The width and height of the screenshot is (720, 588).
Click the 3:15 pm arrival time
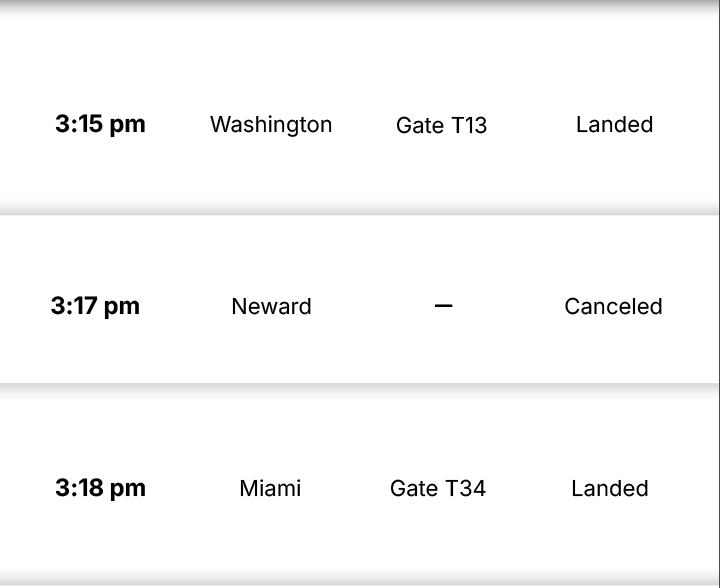click(x=100, y=125)
